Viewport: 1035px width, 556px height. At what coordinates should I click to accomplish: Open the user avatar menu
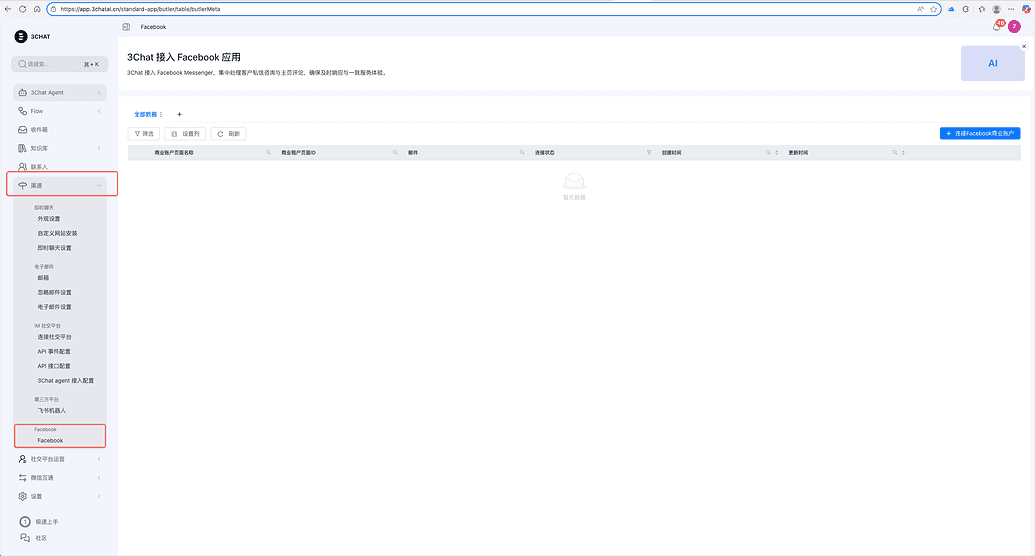tap(1015, 26)
